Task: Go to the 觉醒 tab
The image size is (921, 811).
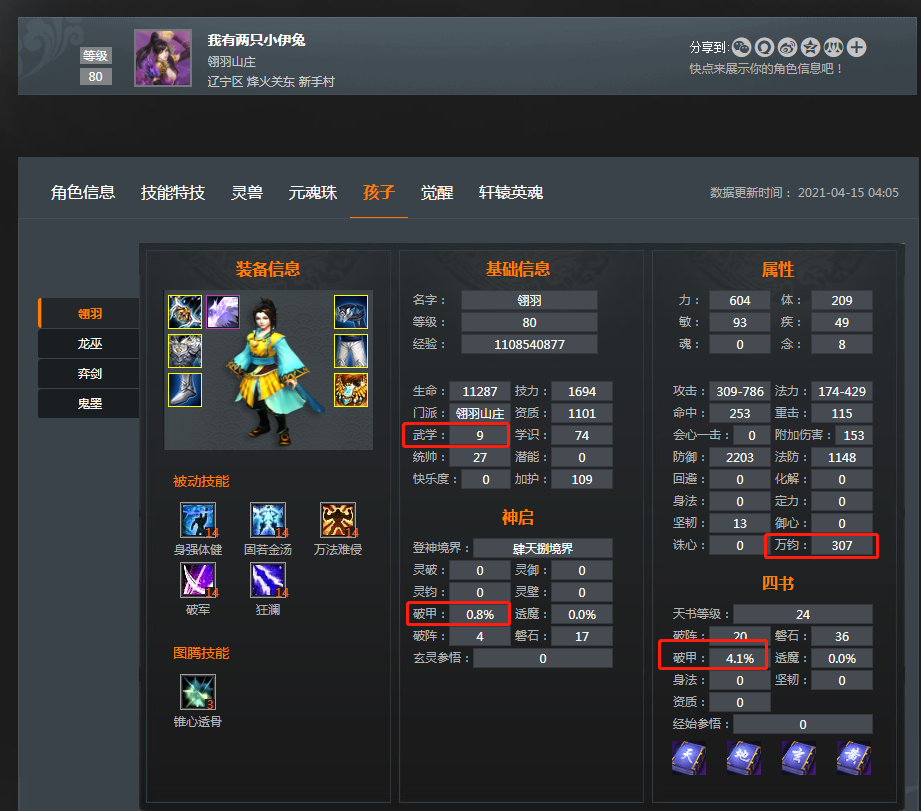Action: click(436, 193)
